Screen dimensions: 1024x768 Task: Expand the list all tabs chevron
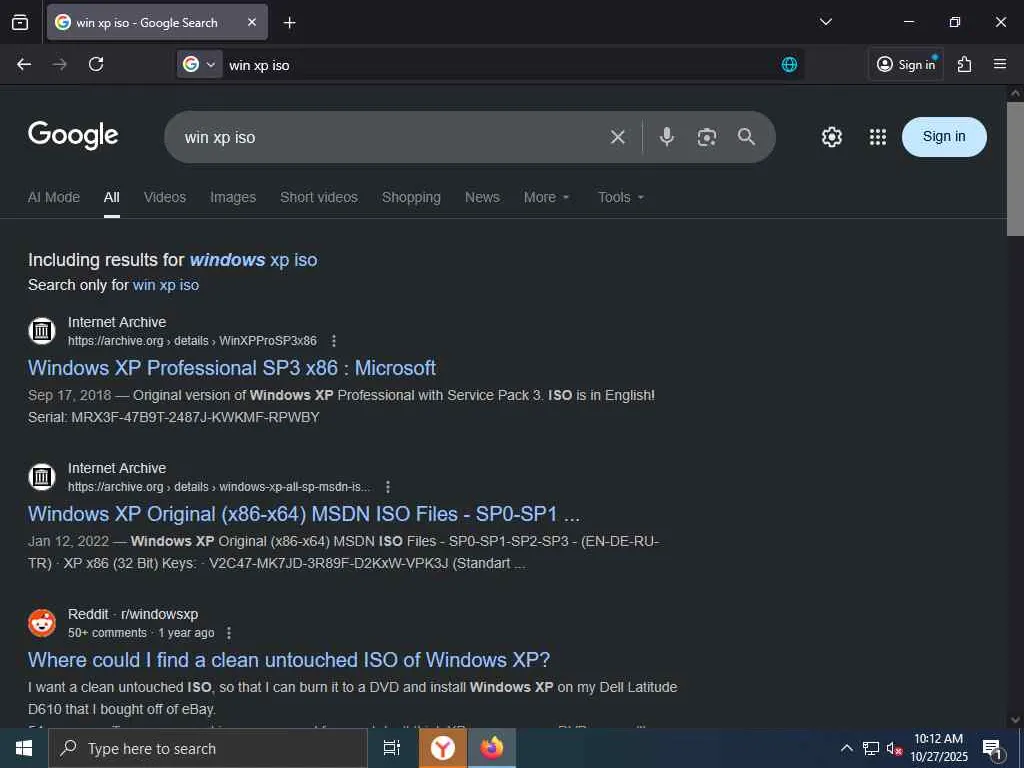(825, 22)
